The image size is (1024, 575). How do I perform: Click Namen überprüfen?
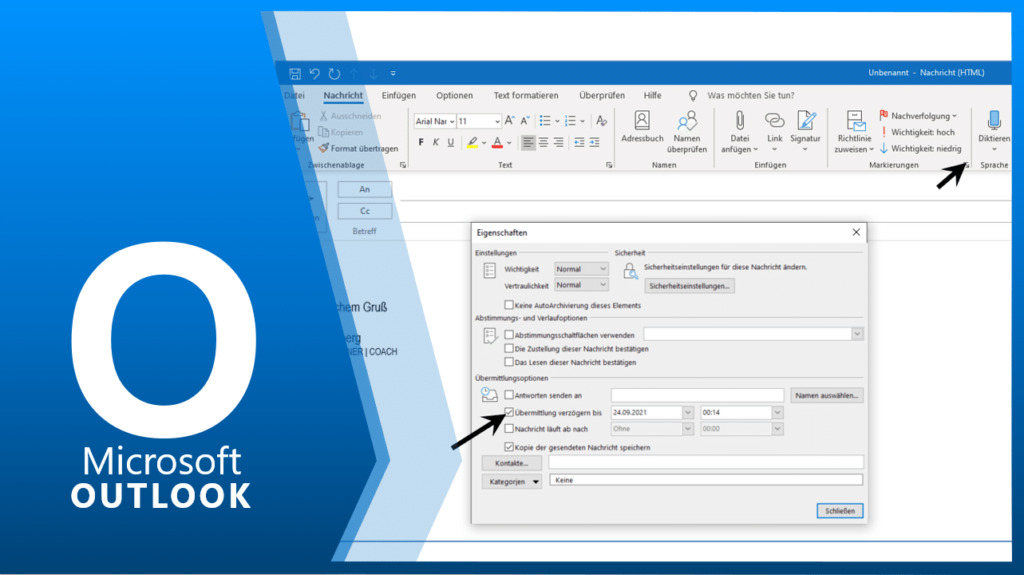687,132
